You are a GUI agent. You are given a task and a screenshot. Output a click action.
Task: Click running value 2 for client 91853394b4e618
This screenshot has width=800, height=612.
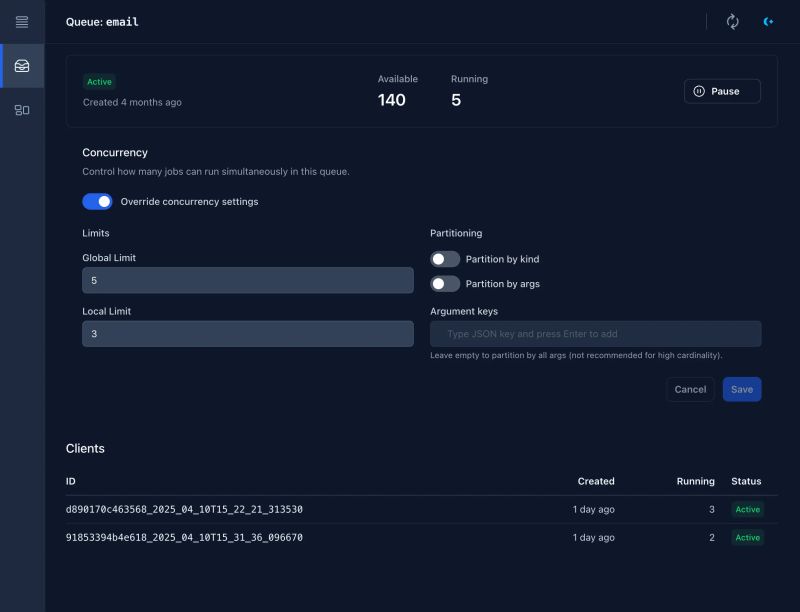(712, 538)
